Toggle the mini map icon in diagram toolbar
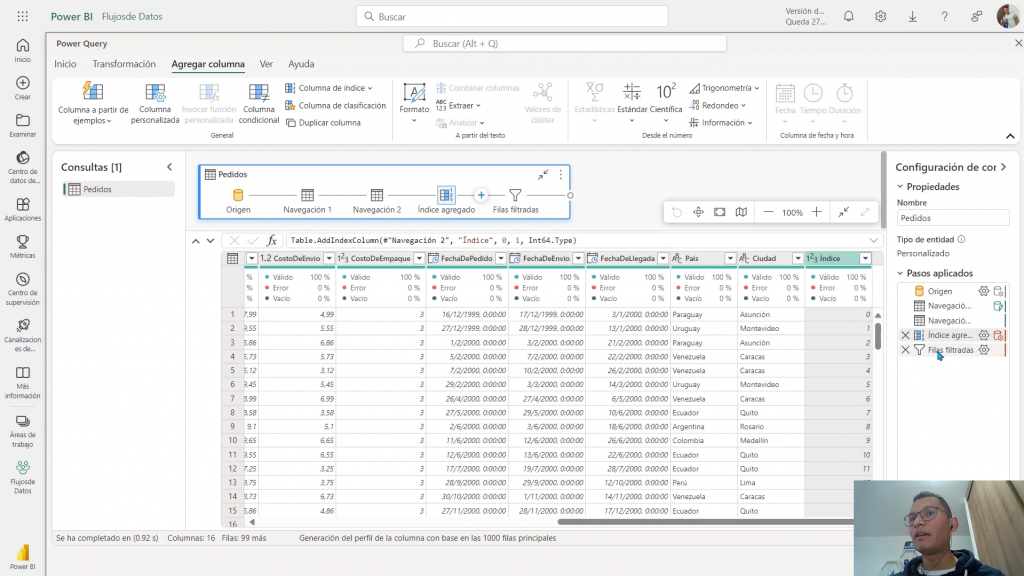 click(x=741, y=212)
